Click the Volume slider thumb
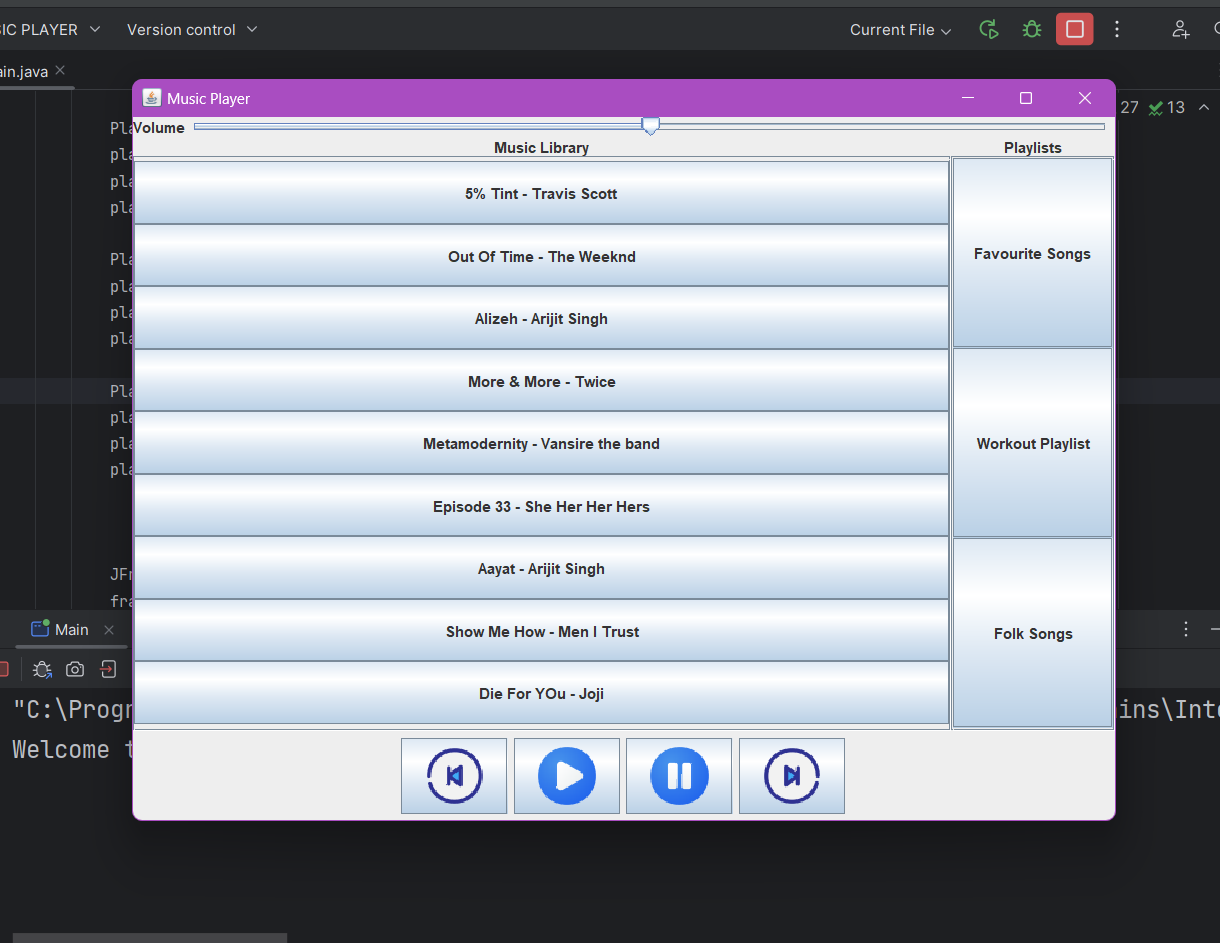 click(x=650, y=126)
